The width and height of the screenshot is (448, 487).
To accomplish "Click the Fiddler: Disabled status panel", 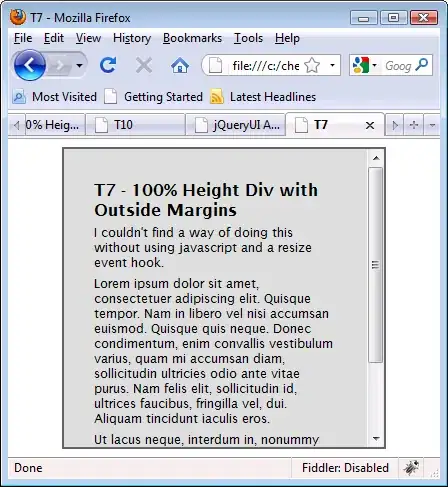I will click(x=345, y=468).
